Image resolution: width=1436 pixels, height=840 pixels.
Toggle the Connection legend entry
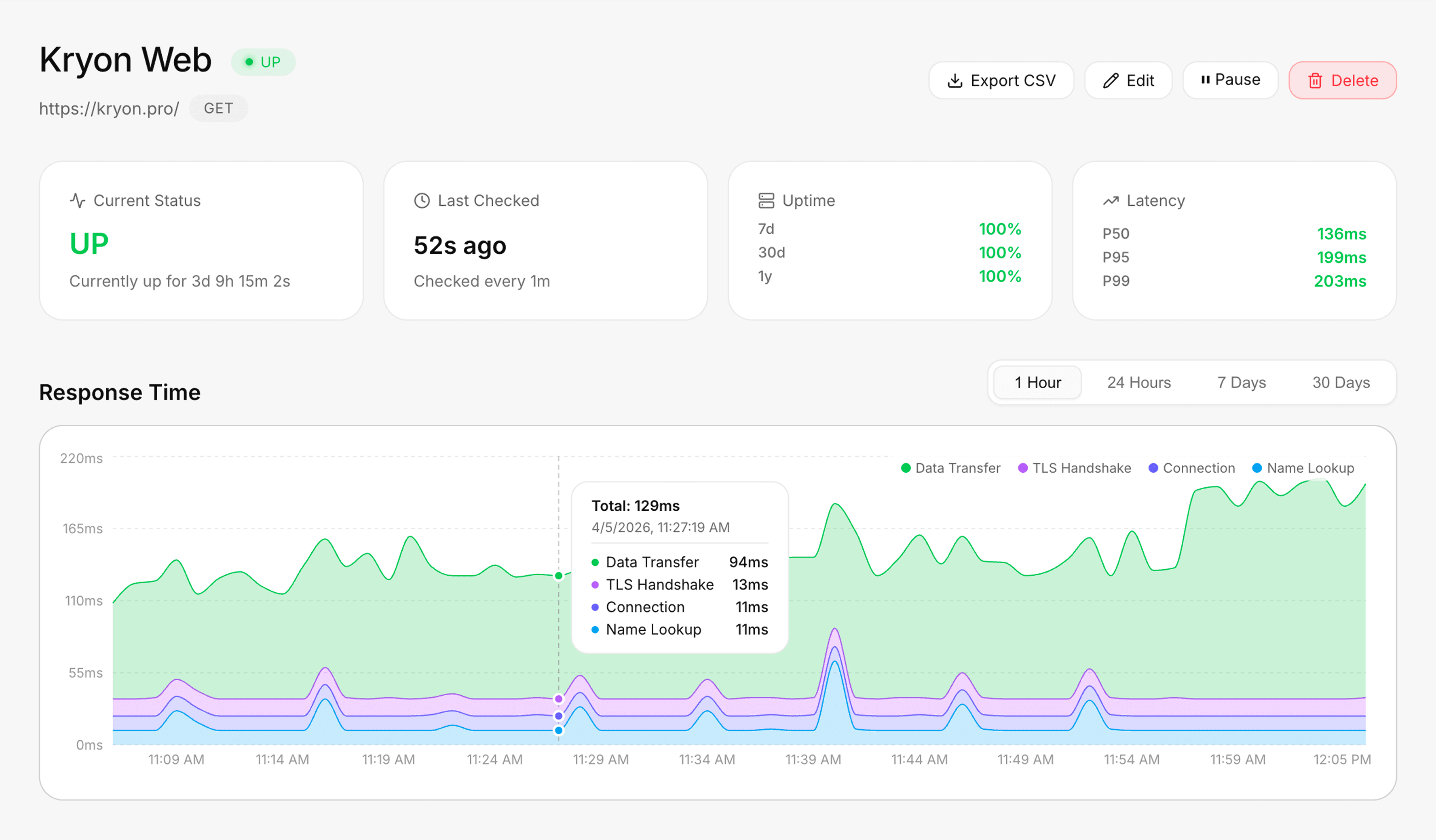point(1191,468)
